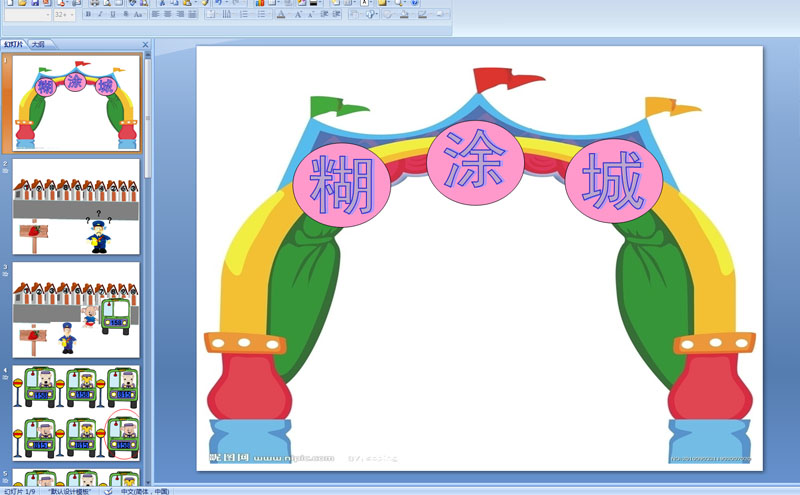Click the blue help question icon

pos(415,3)
